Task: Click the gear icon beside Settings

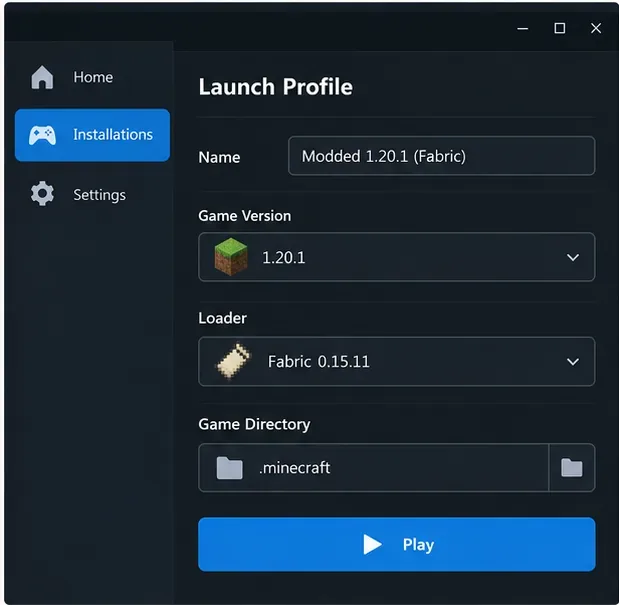Action: [x=42, y=193]
